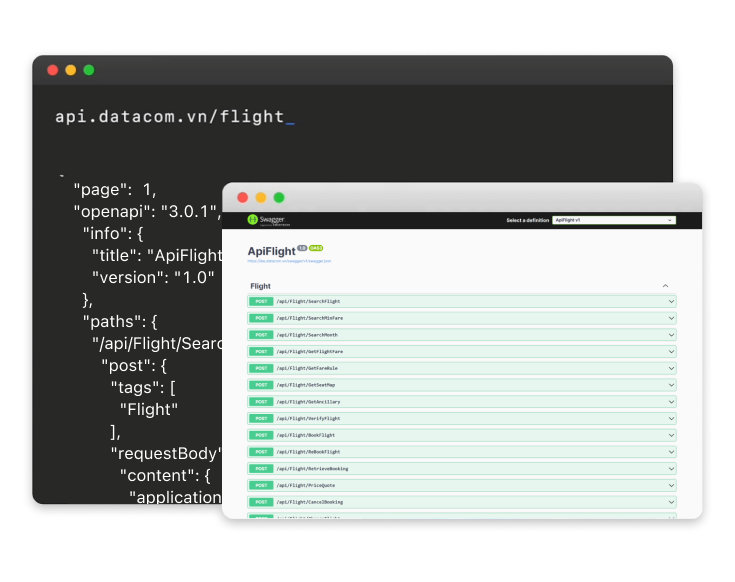Expand the RetrieveBooking endpoint chevron
This screenshot has height=582, width=735.
(x=671, y=469)
